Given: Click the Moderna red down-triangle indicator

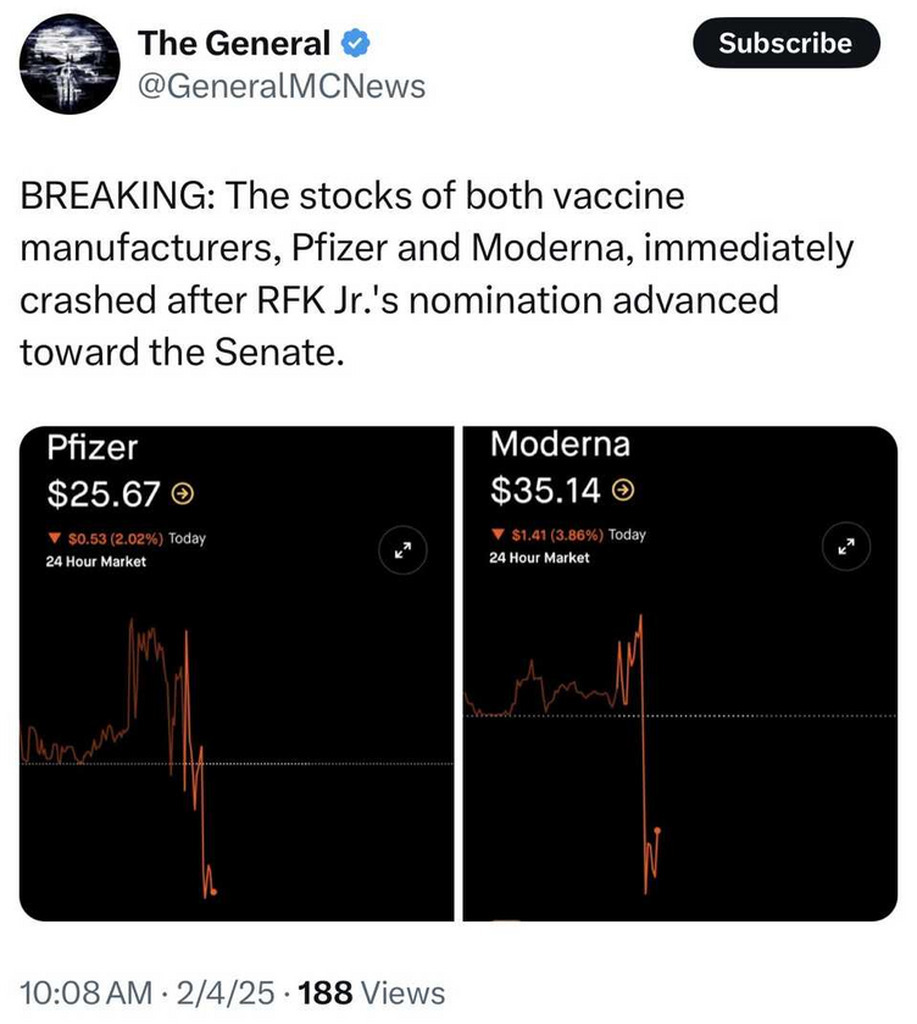Looking at the screenshot, I should coord(497,534).
